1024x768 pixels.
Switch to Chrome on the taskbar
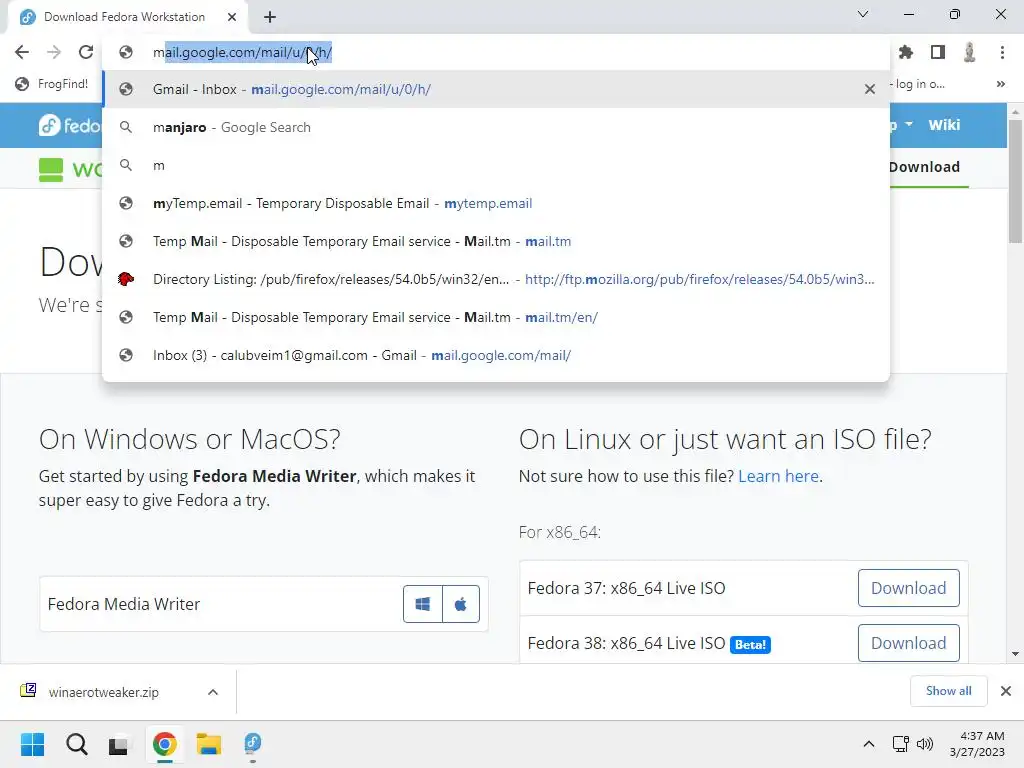point(165,744)
